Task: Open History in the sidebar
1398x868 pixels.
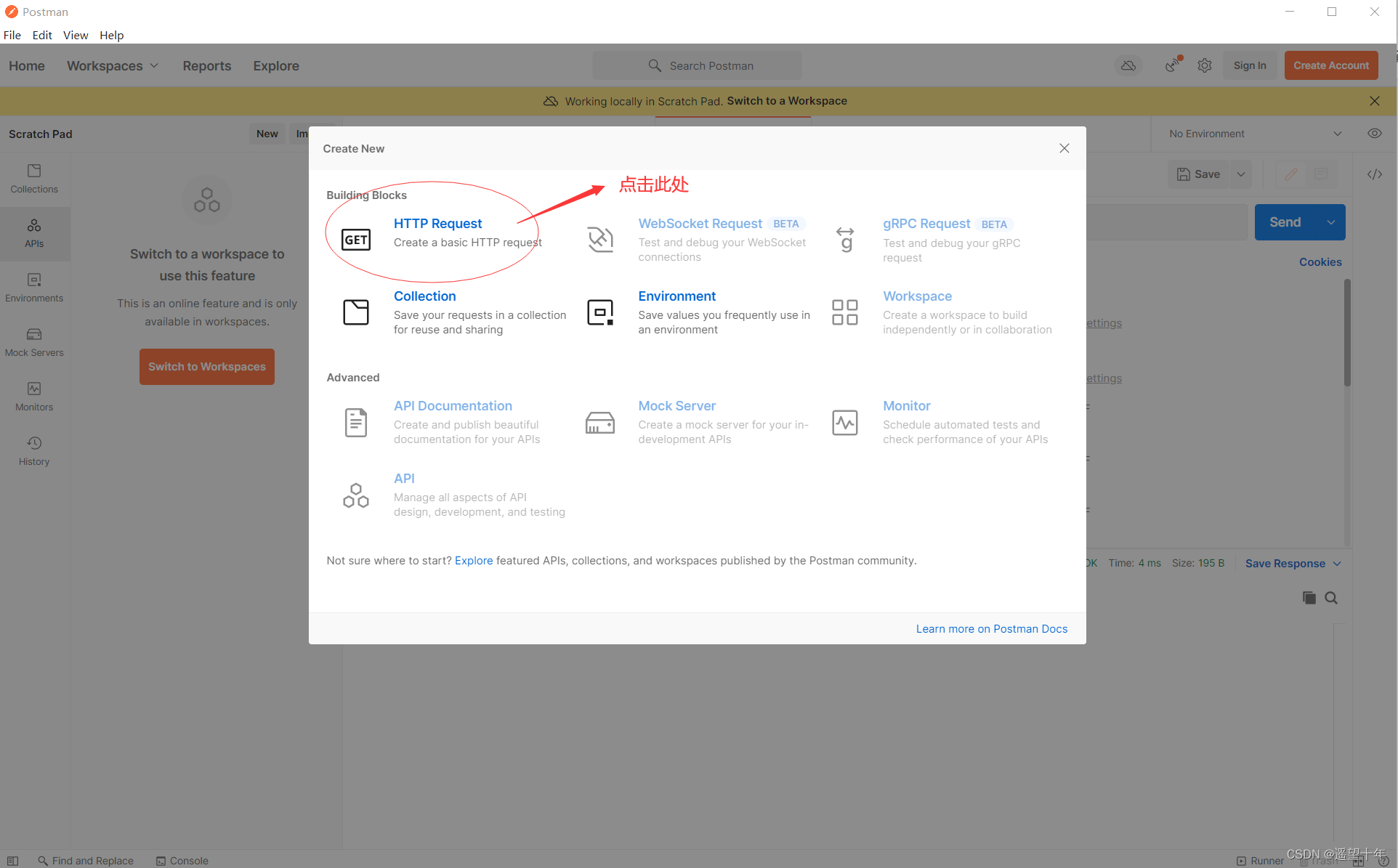Action: pos(34,451)
